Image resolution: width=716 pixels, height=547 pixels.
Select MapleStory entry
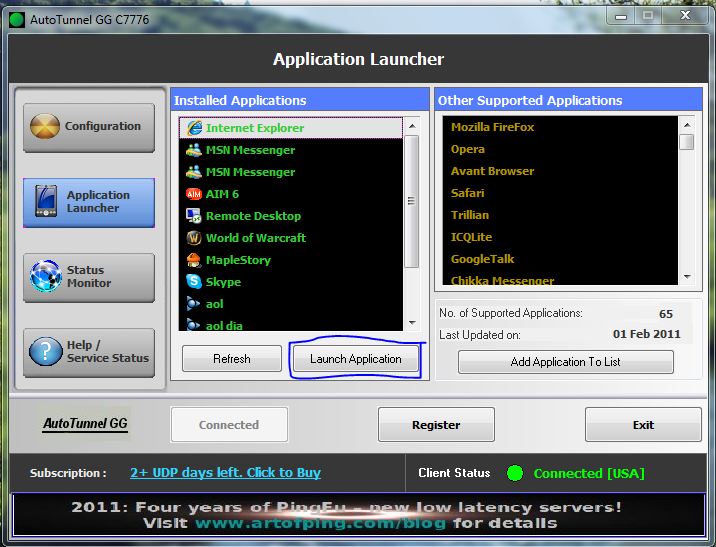tap(291, 260)
